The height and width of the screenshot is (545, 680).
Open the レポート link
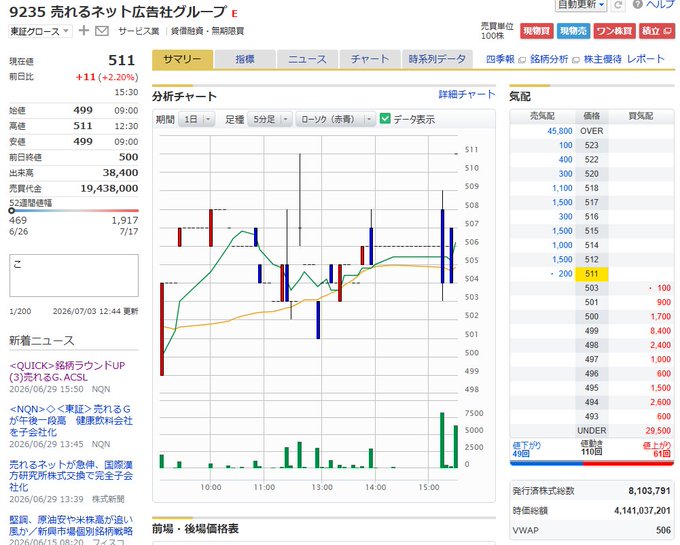coord(646,59)
